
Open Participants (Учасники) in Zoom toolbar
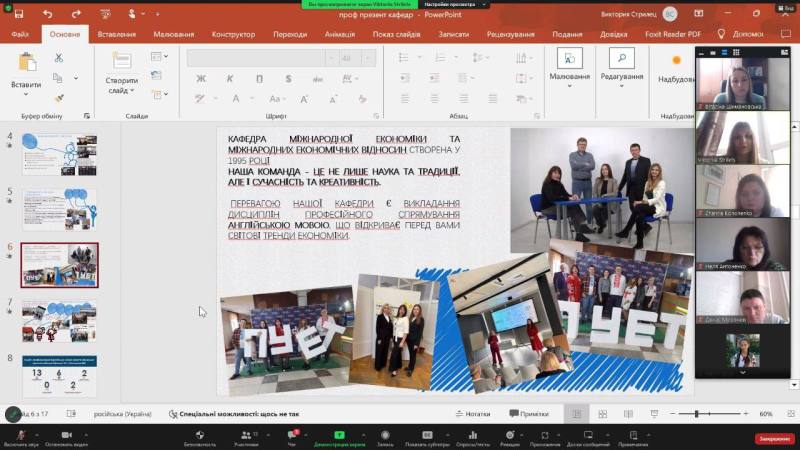tap(246, 435)
